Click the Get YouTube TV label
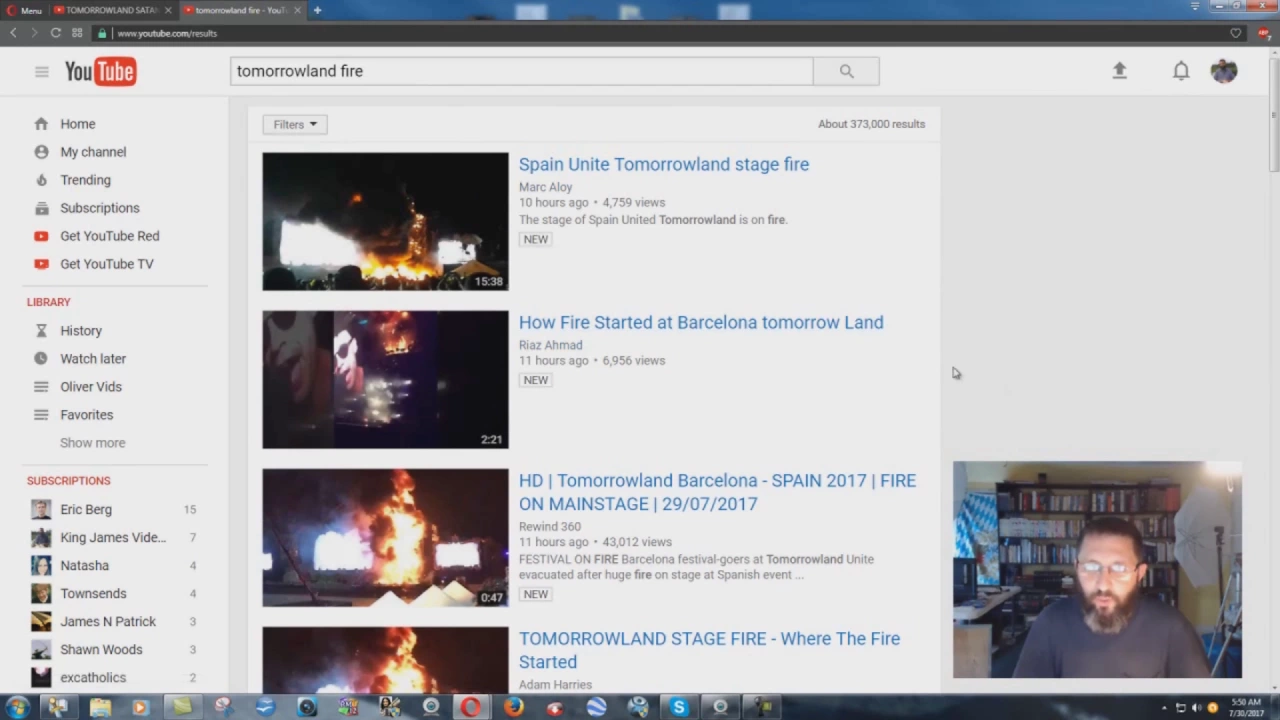The image size is (1280, 720). (x=107, y=264)
